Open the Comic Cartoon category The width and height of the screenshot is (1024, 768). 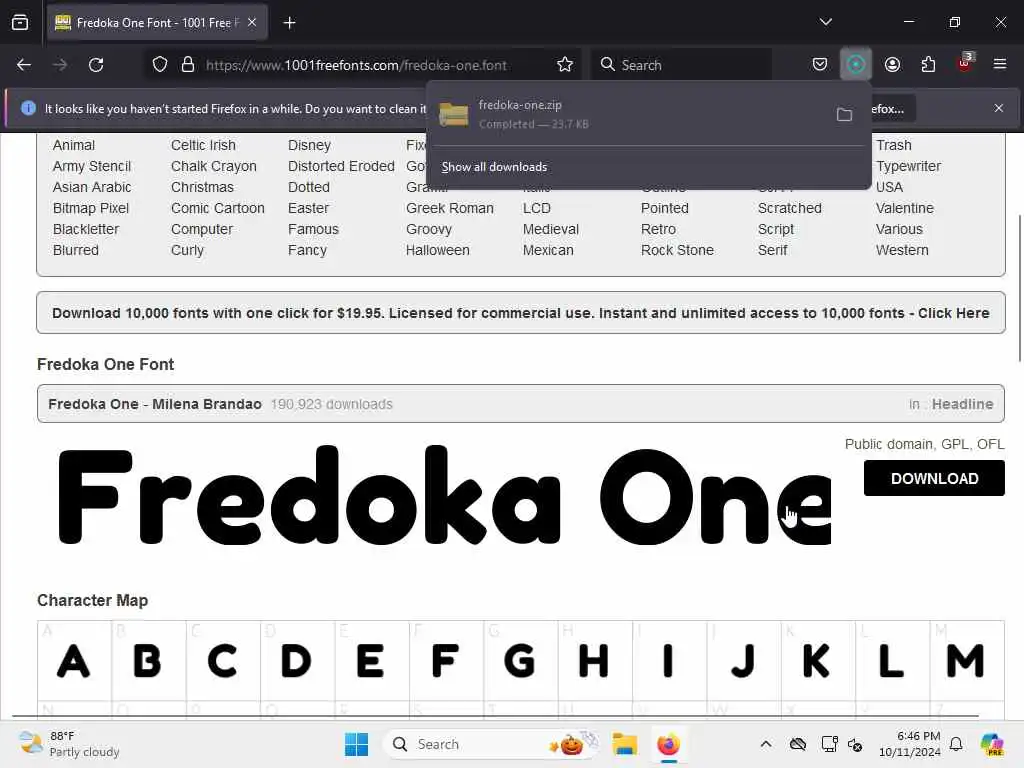pyautogui.click(x=217, y=208)
